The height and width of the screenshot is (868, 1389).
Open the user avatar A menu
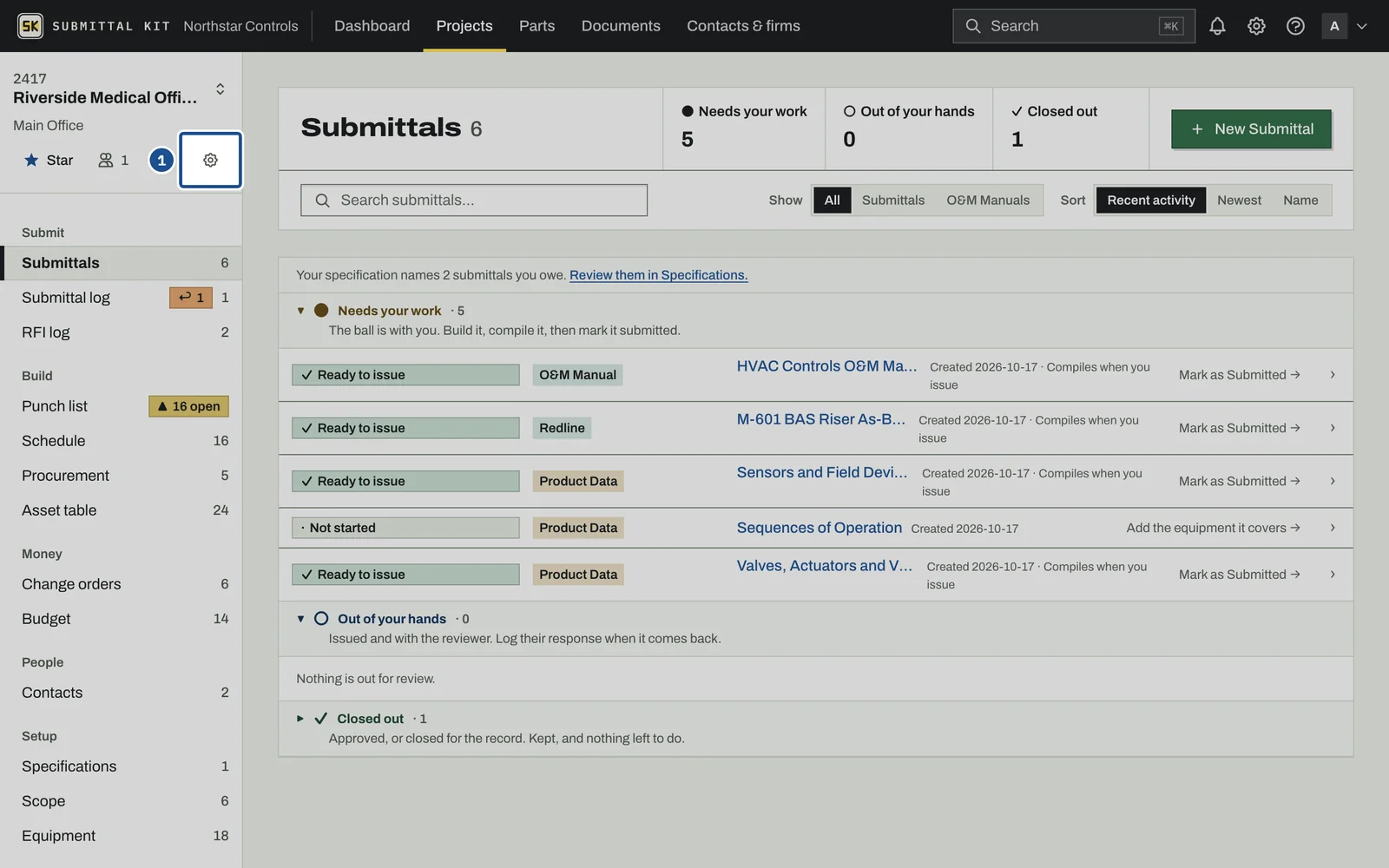pyautogui.click(x=1344, y=26)
